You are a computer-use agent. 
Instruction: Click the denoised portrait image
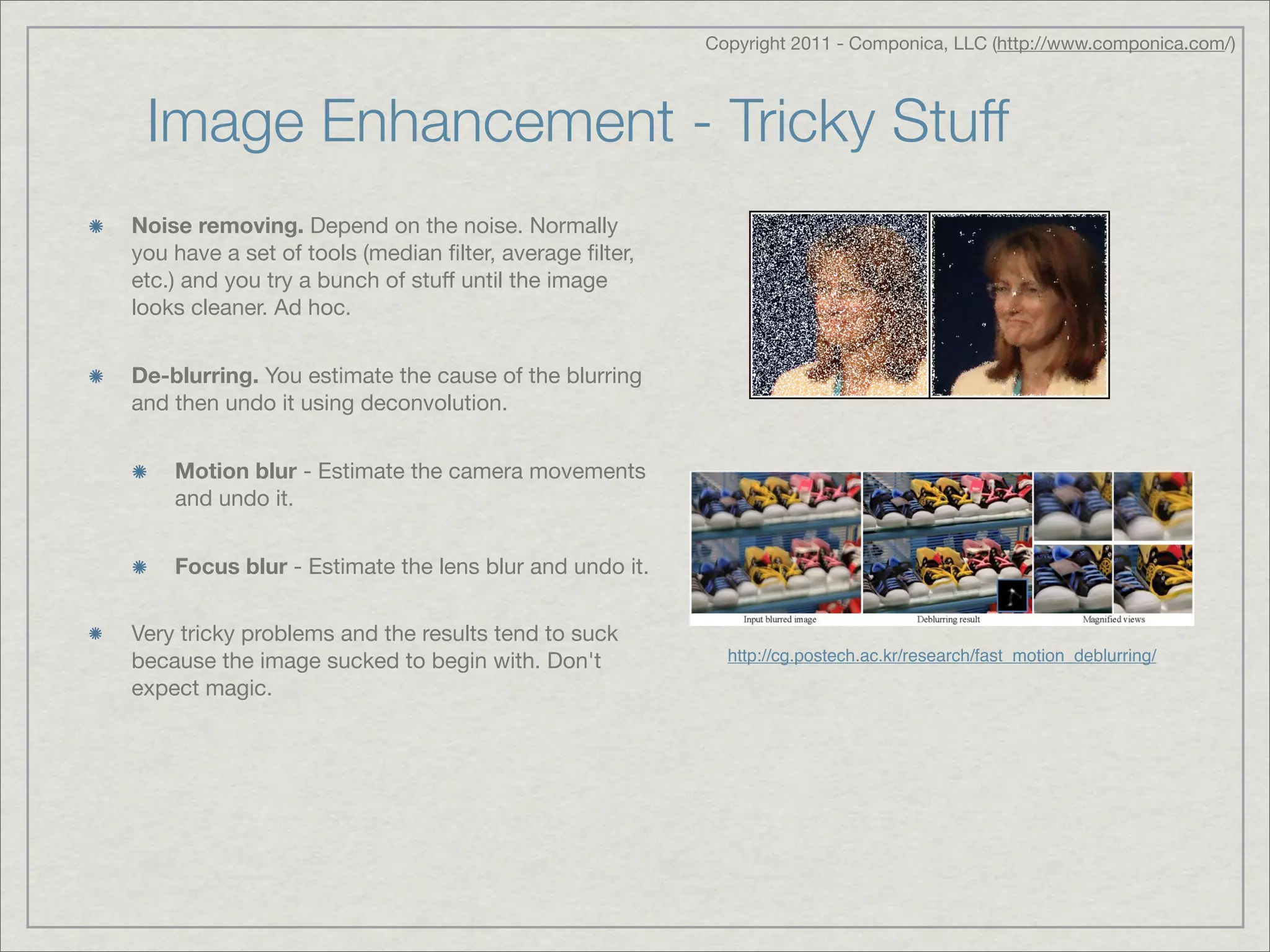1019,304
